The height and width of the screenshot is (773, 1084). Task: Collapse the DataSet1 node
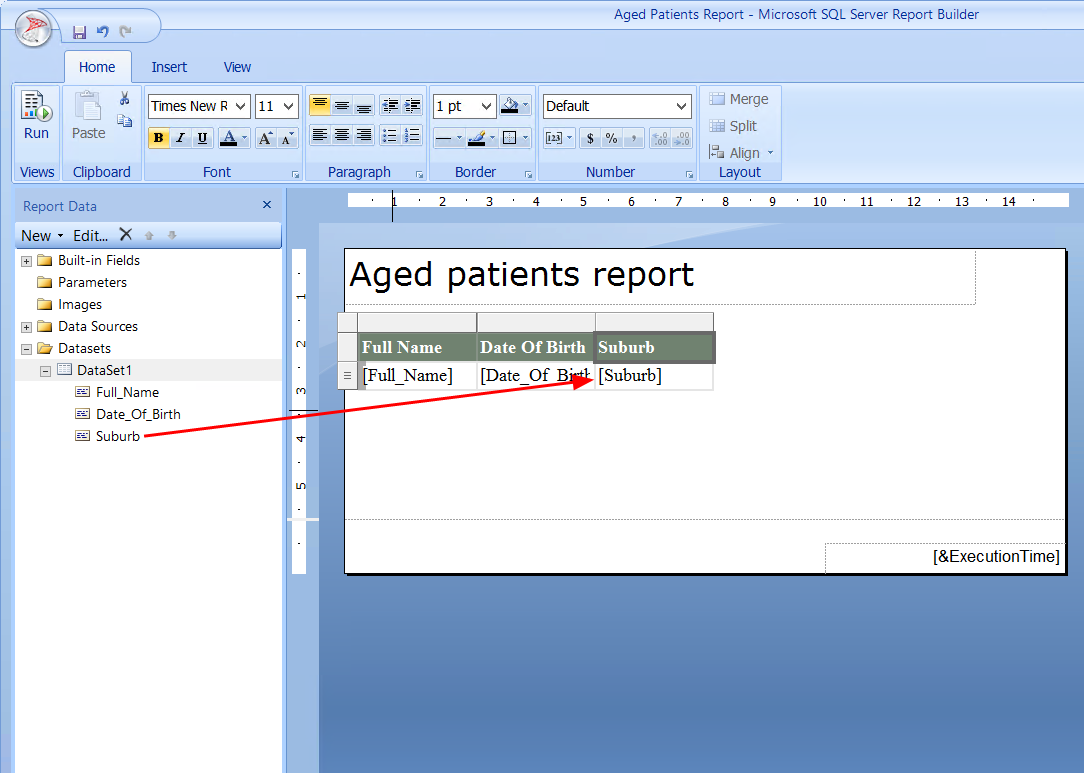[x=45, y=371]
